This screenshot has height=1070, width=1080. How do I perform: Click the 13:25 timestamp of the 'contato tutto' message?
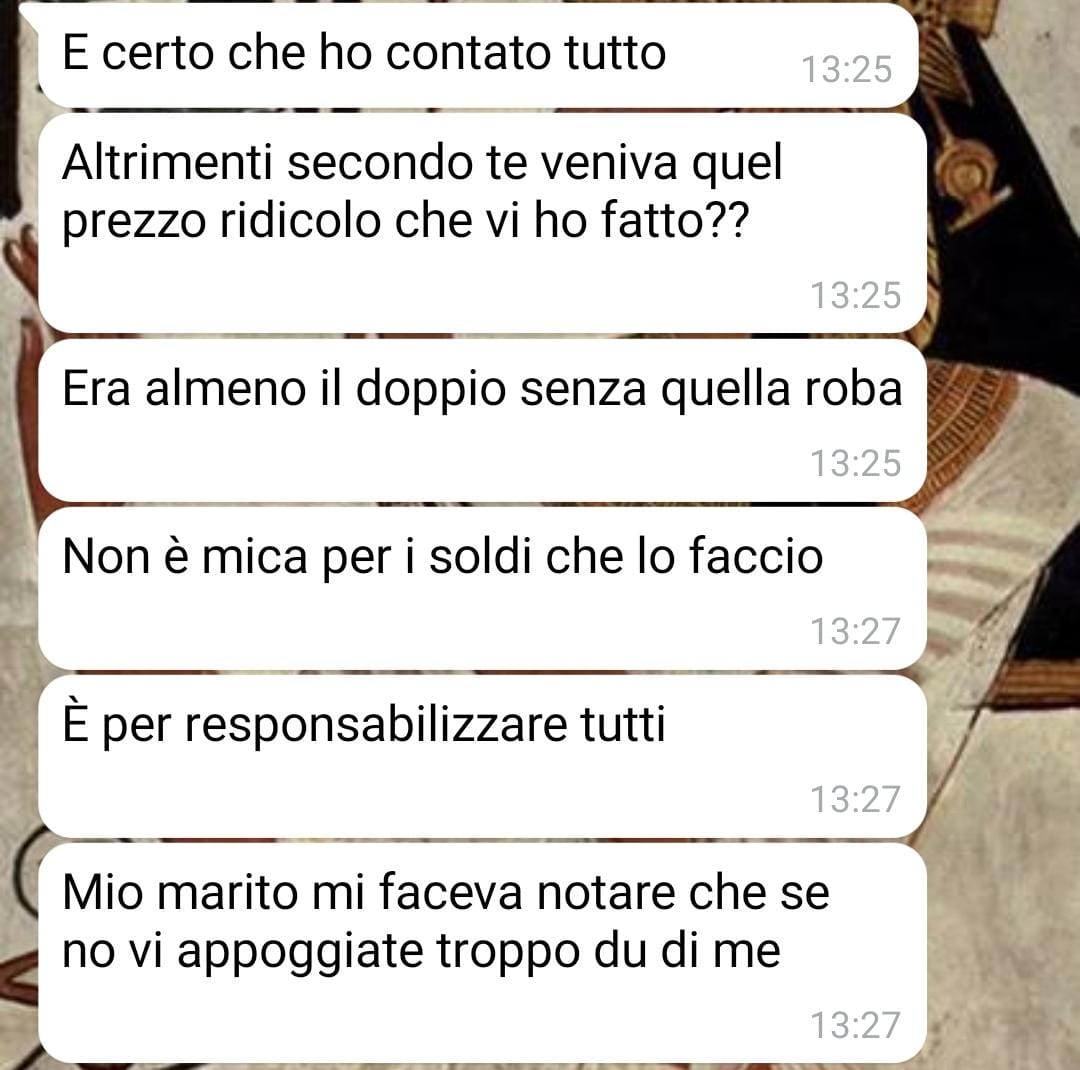(847, 70)
